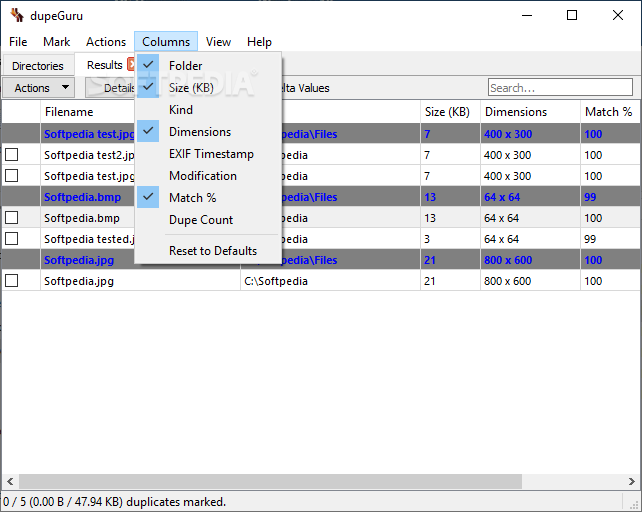Enable the Dupe Count column
This screenshot has width=642, height=512.
tap(208, 220)
